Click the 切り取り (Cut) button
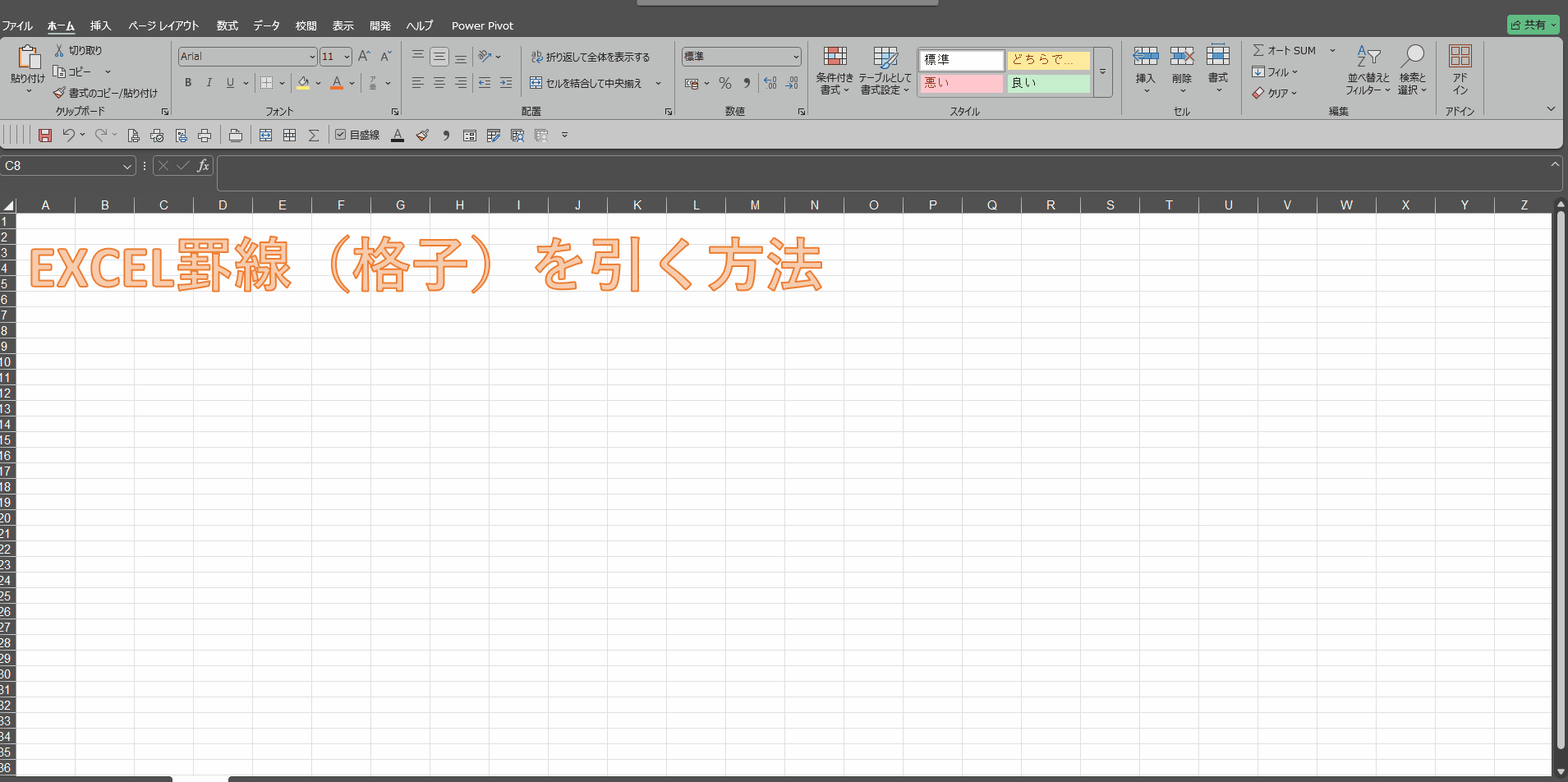This screenshot has width=1568, height=782. click(x=79, y=50)
